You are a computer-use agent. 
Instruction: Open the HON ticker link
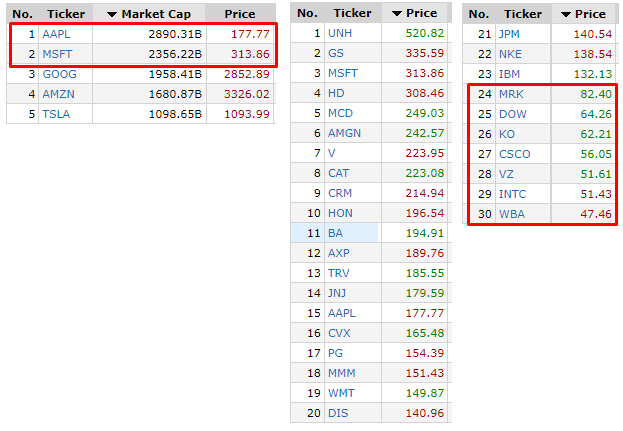click(x=341, y=213)
